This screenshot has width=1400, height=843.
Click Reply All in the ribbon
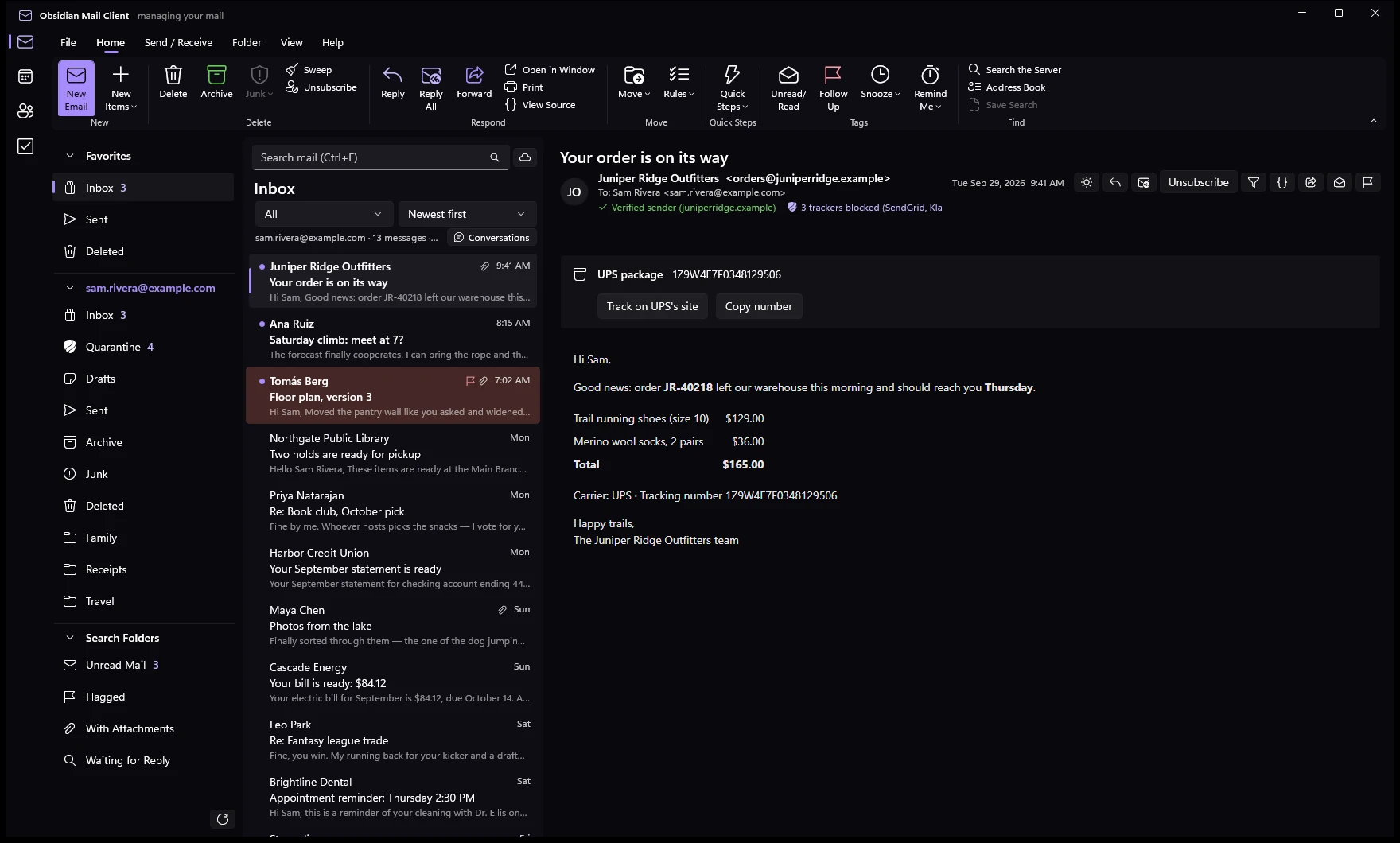(x=431, y=87)
